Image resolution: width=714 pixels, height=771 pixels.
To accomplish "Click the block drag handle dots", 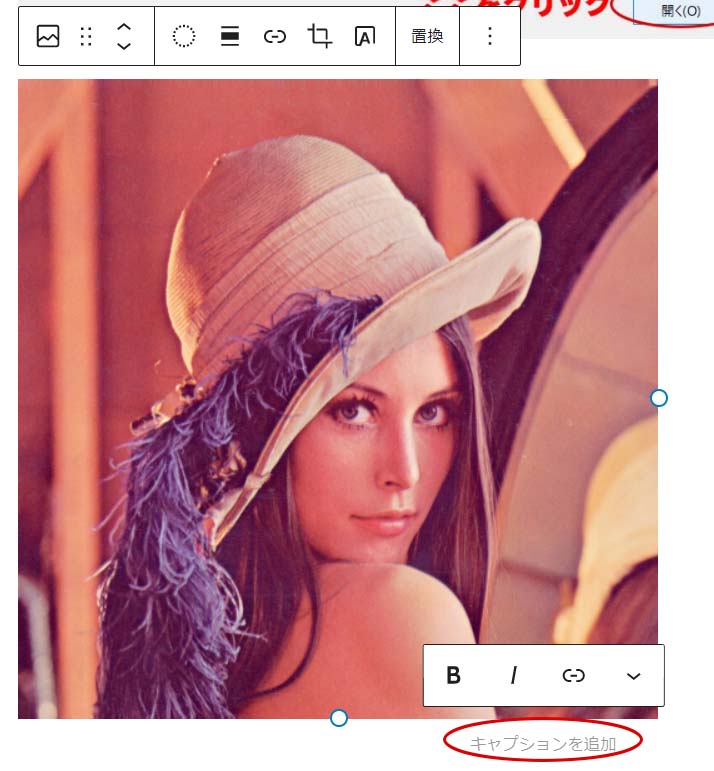I will pyautogui.click(x=86, y=37).
